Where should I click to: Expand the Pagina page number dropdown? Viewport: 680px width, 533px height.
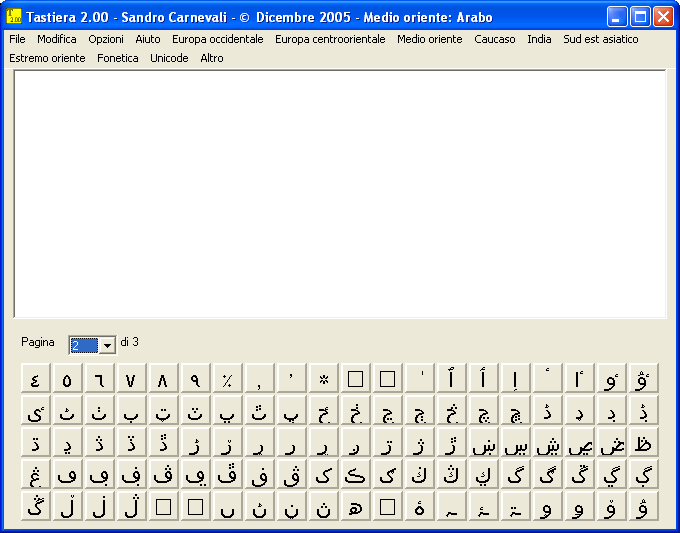[x=108, y=346]
